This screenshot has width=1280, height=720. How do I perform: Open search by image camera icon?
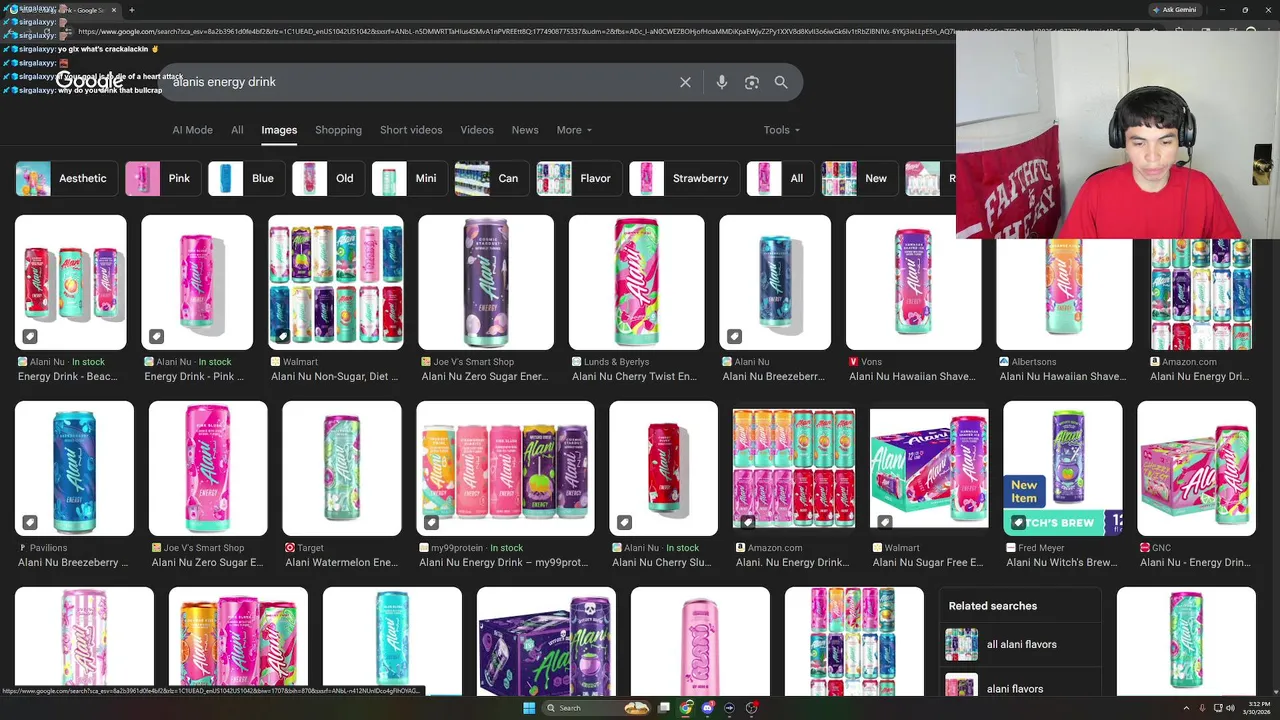(752, 82)
